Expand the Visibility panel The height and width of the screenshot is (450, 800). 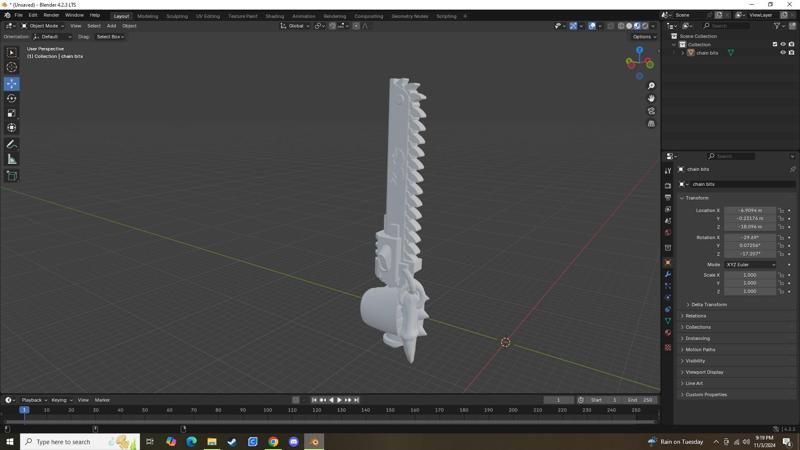coord(693,361)
